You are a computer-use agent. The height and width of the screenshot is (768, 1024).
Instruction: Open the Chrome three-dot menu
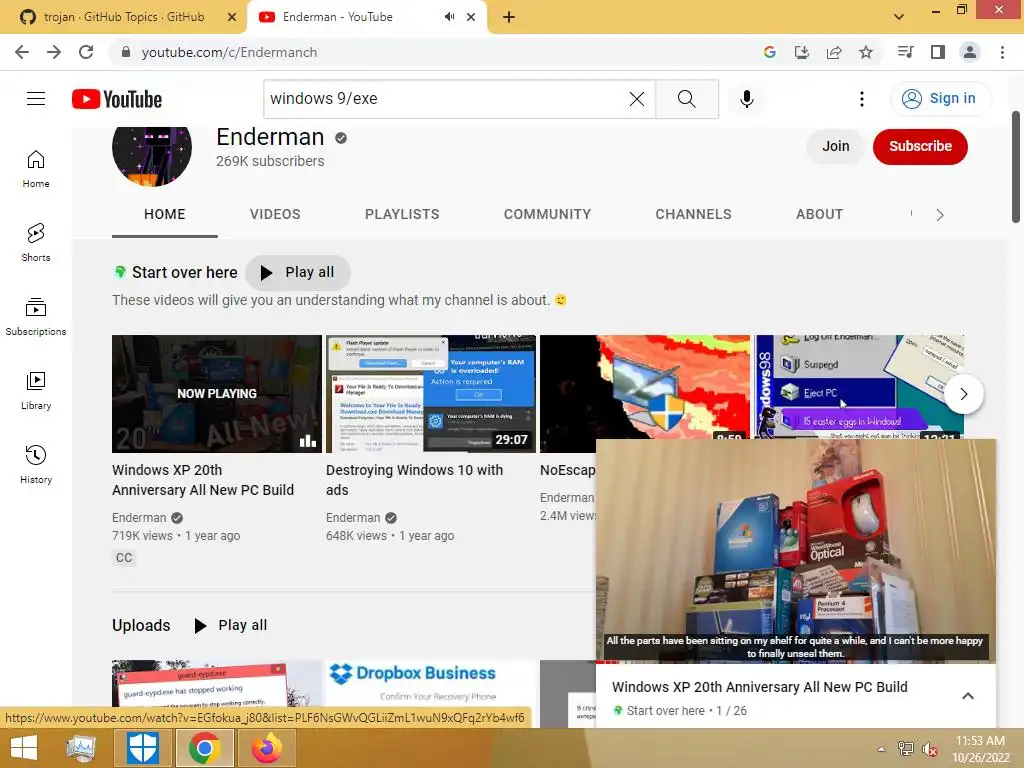1002,52
